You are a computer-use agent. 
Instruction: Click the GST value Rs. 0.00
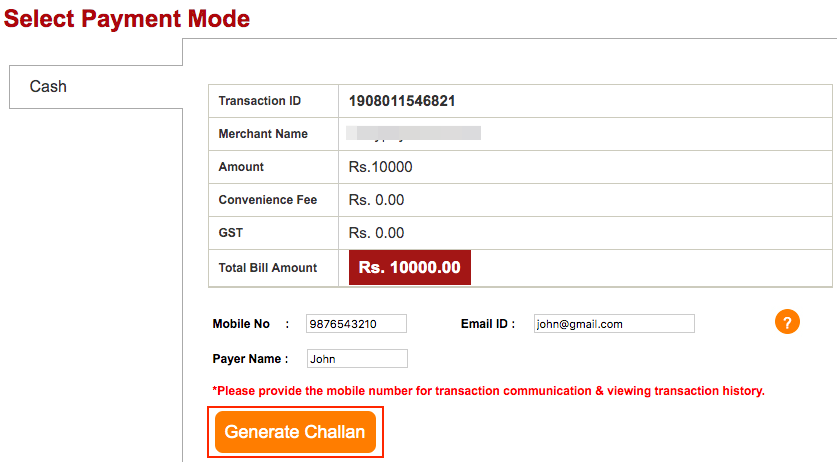(376, 233)
